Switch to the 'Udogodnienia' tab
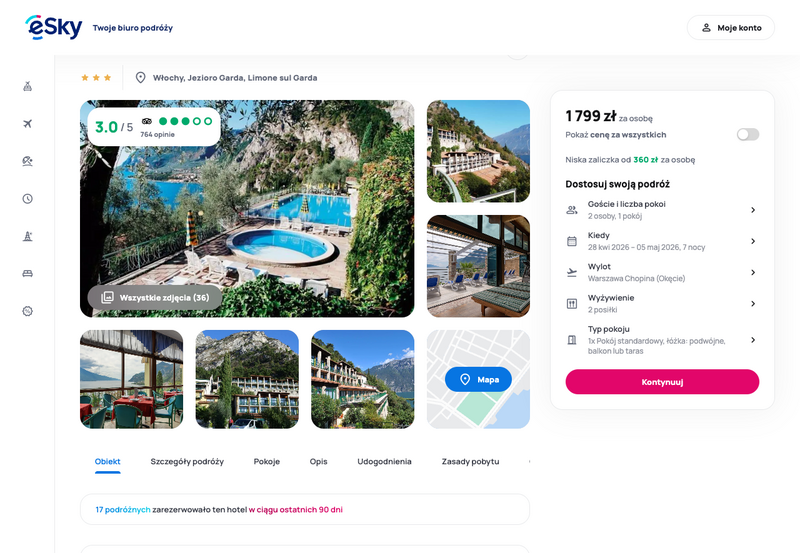This screenshot has width=800, height=553. pyautogui.click(x=384, y=462)
